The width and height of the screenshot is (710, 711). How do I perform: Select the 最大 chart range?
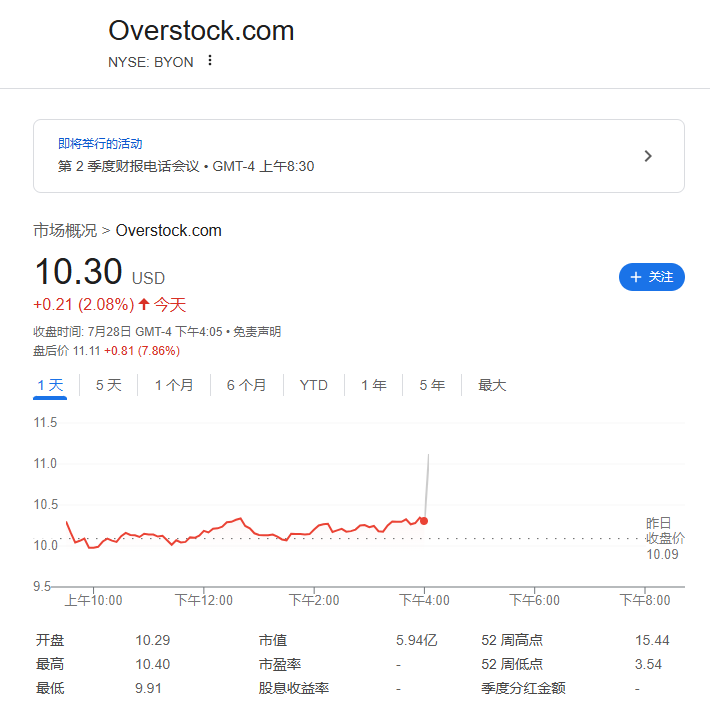pos(492,385)
